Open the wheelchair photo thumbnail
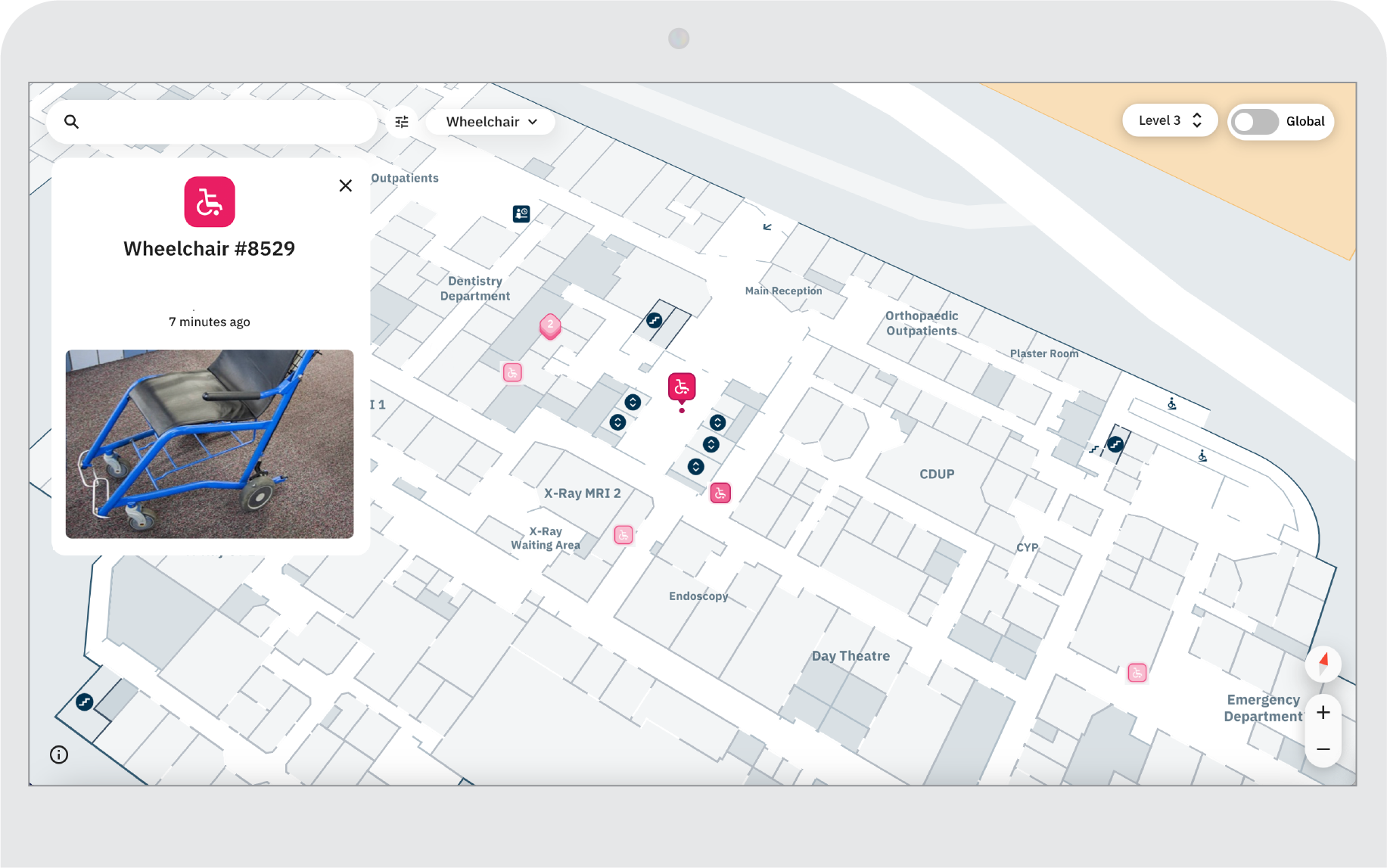This screenshot has height=868, width=1387. click(210, 444)
